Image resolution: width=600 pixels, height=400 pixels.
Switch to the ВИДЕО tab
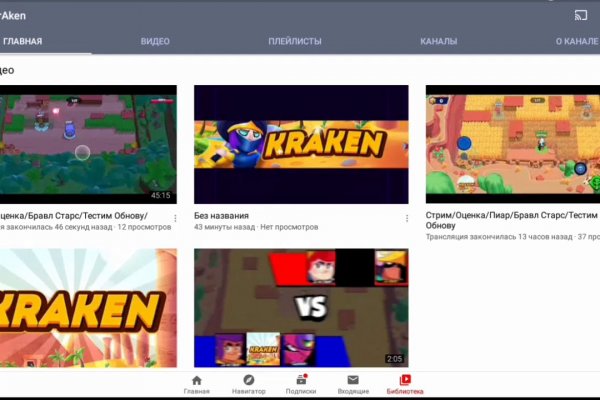pos(155,42)
